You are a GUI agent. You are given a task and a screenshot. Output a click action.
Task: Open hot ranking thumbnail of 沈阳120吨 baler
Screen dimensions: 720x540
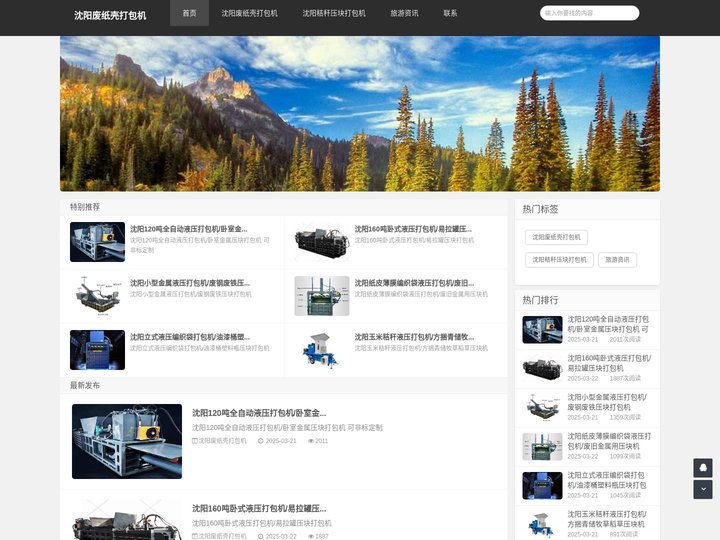(542, 330)
